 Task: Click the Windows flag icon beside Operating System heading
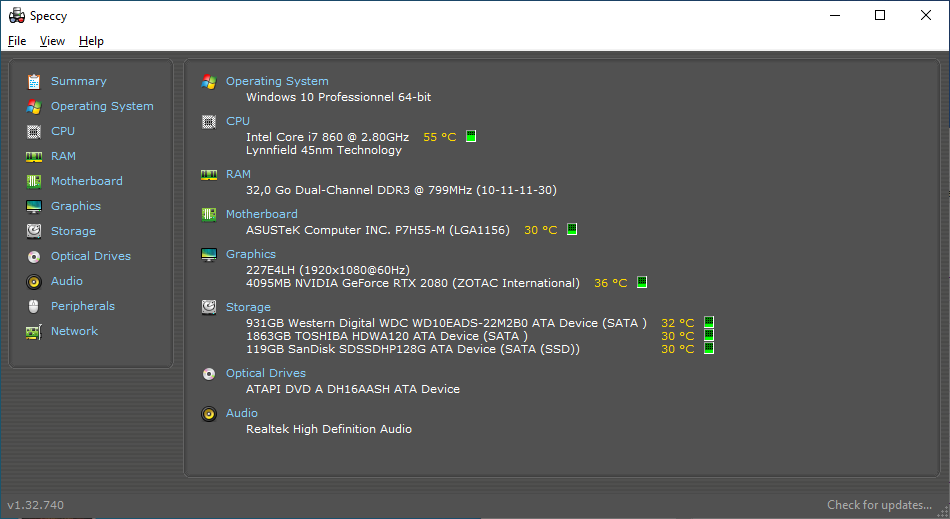[209, 82]
